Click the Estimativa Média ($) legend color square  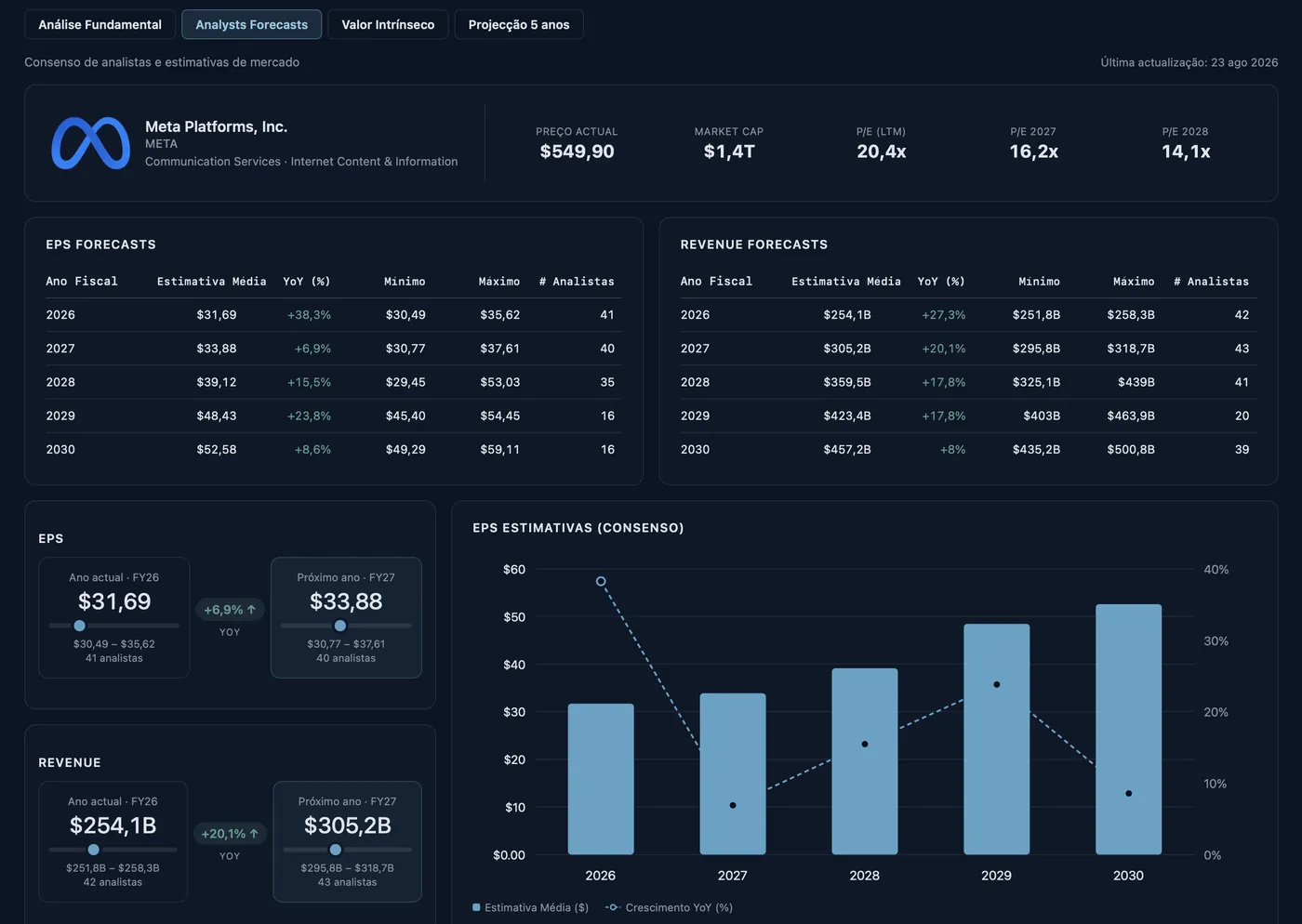pyautogui.click(x=477, y=907)
